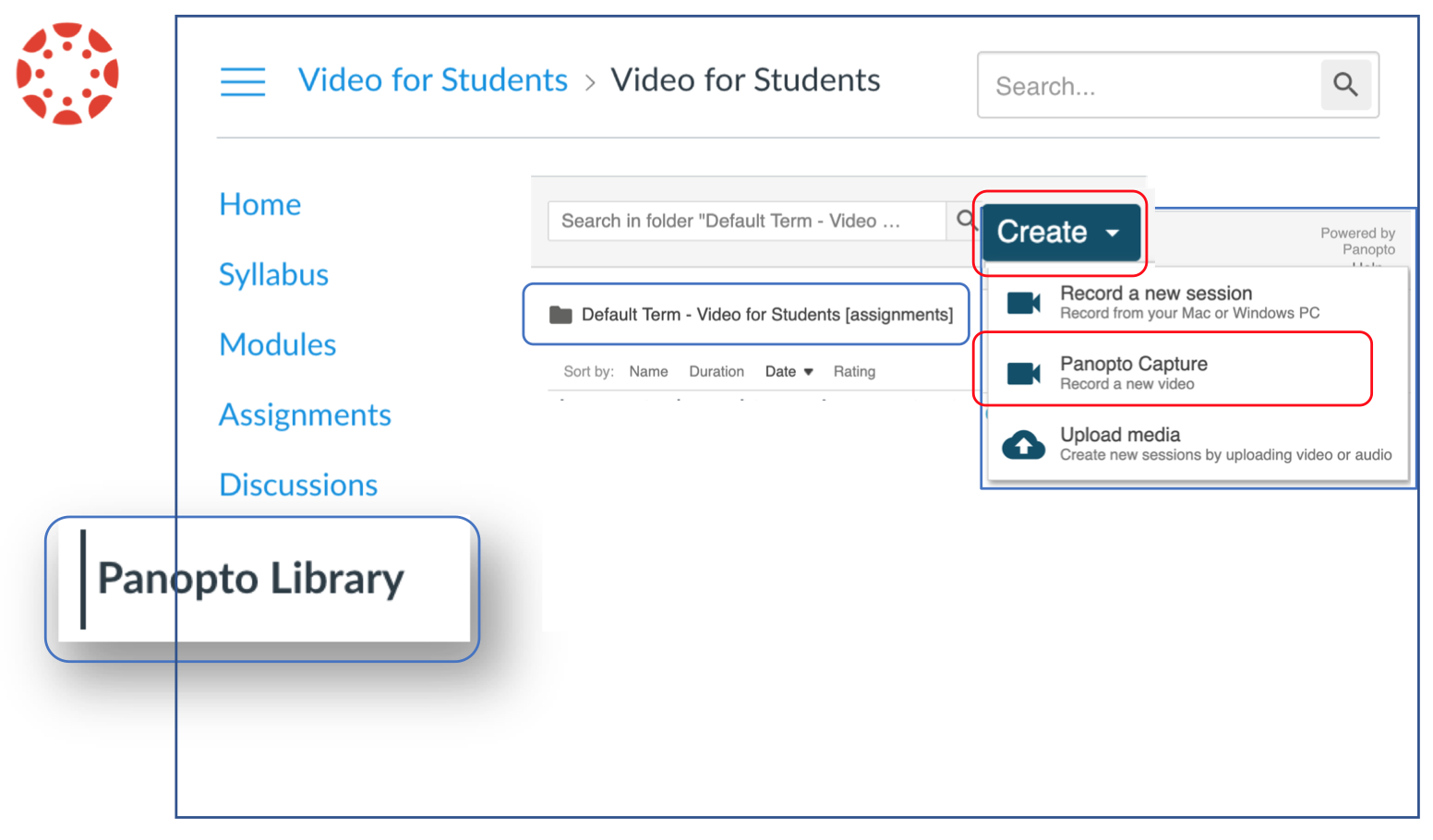Click the folder search magnifier icon
The height and width of the screenshot is (840, 1433).
point(965,220)
